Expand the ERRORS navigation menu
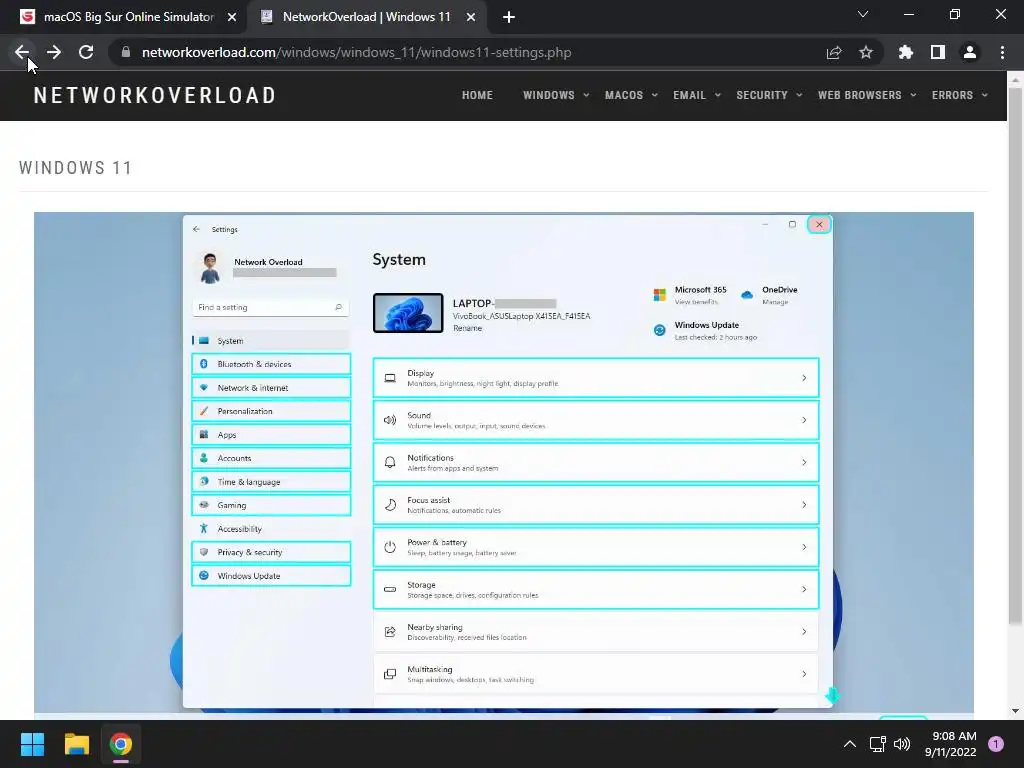1024x768 pixels. click(x=959, y=95)
